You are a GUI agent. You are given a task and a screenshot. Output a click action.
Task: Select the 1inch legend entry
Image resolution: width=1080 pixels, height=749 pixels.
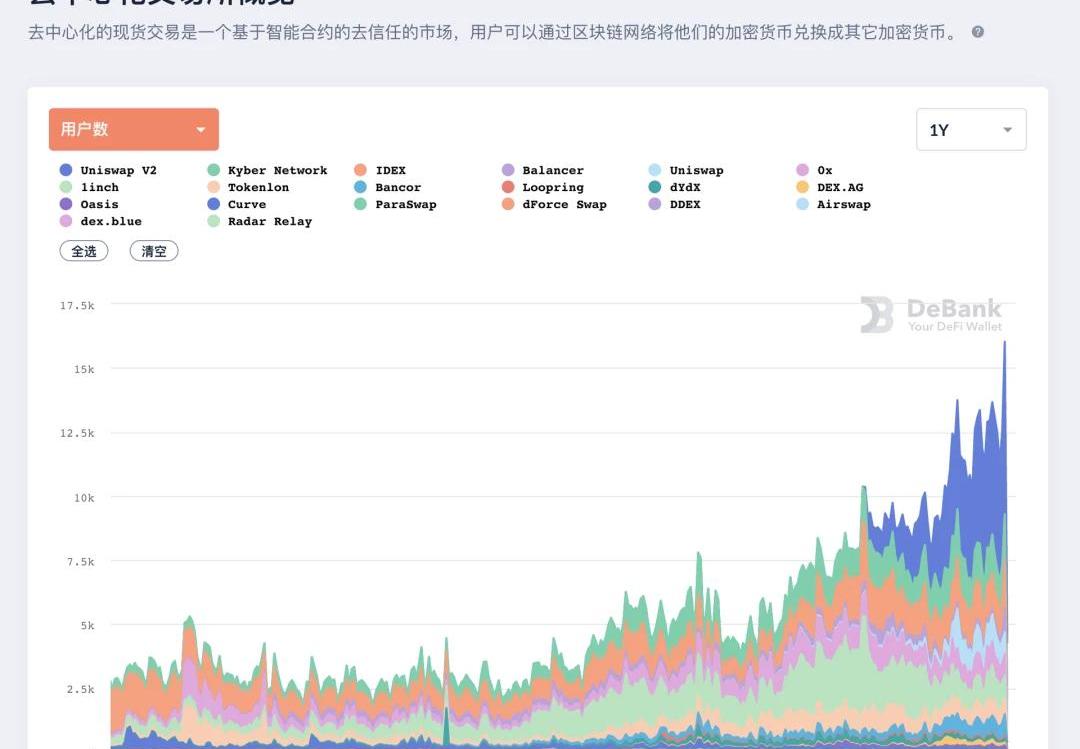click(99, 187)
